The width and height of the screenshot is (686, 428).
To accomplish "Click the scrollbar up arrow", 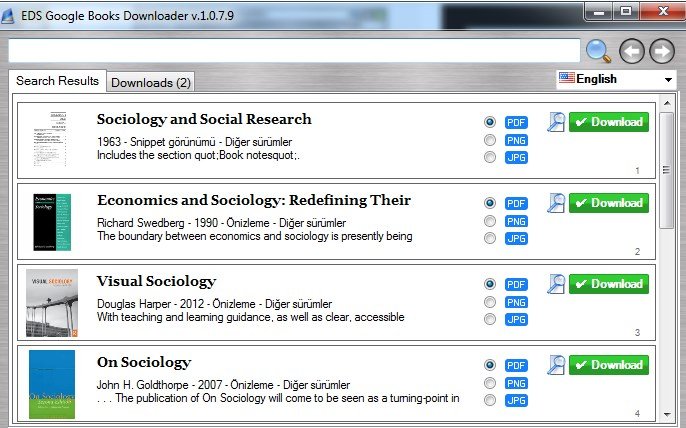I will click(x=667, y=103).
